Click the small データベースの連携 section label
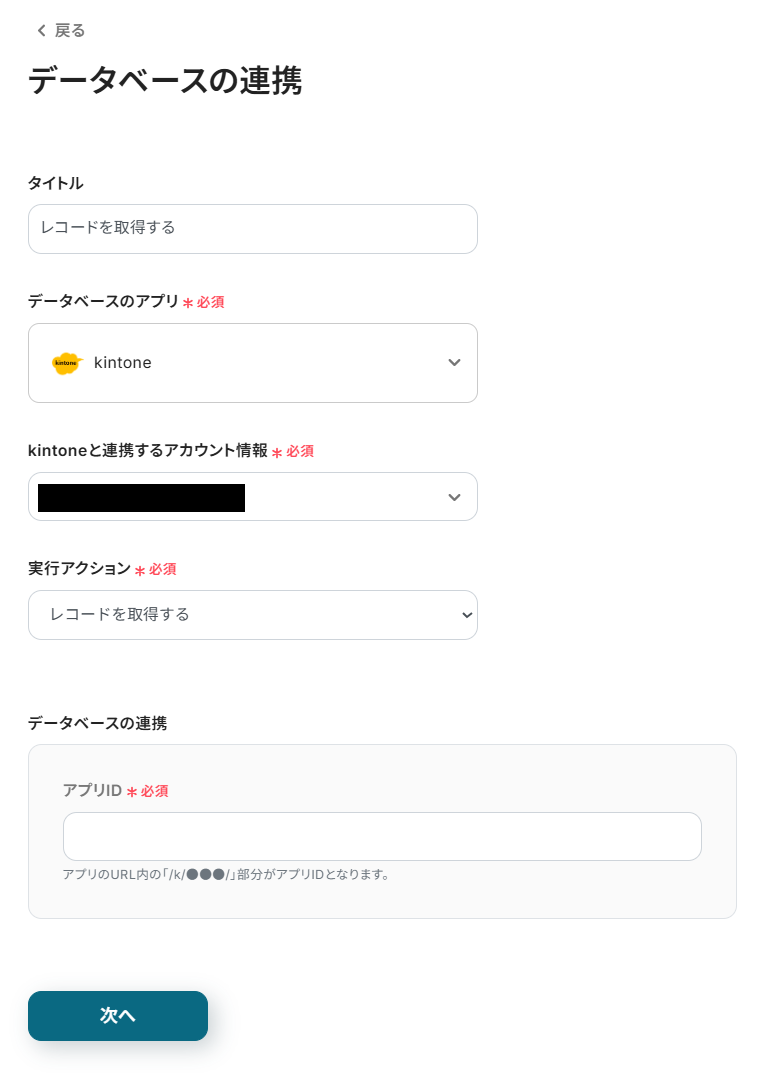765x1073 pixels. (97, 723)
